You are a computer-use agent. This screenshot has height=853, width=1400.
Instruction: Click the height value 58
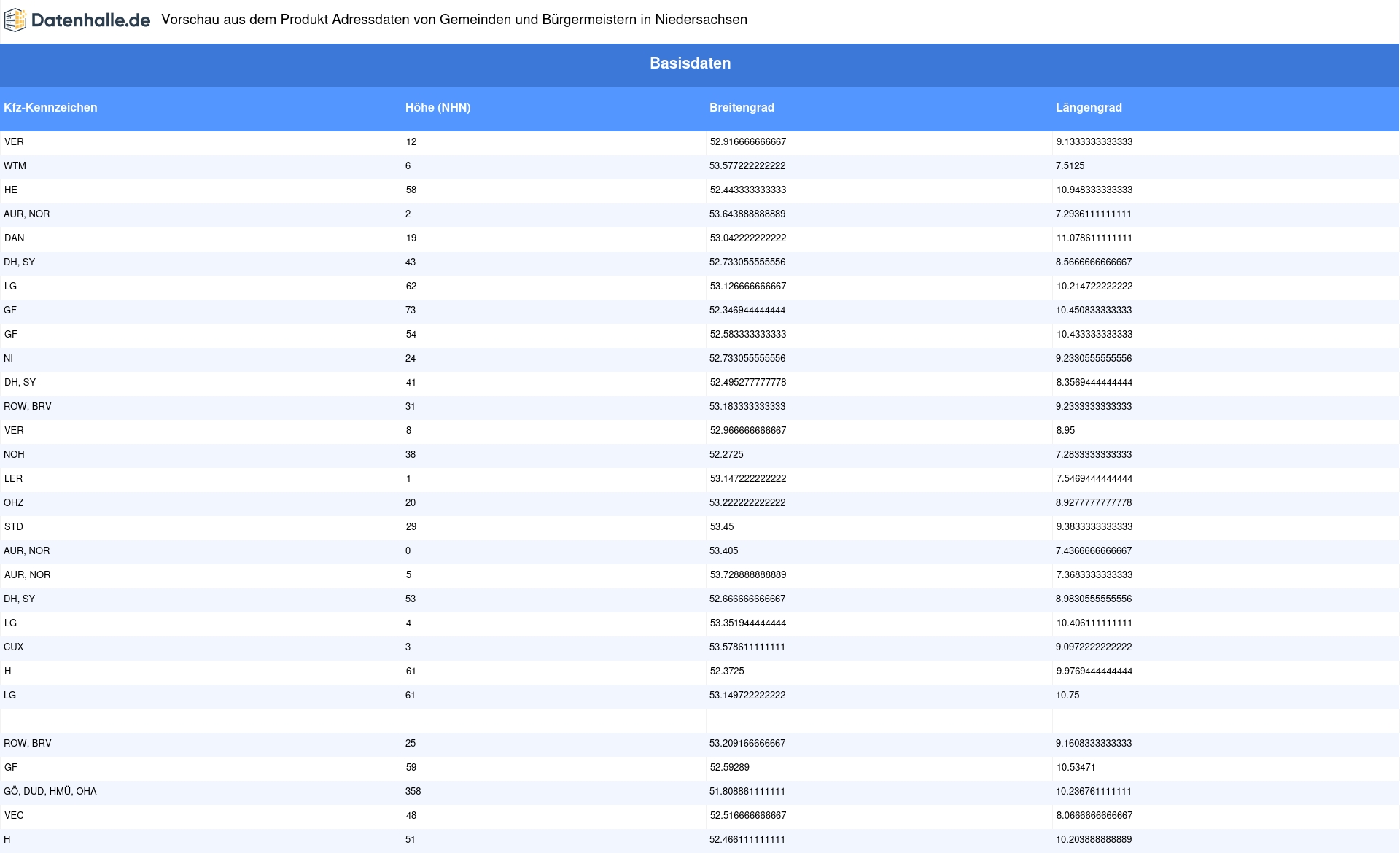click(x=411, y=190)
